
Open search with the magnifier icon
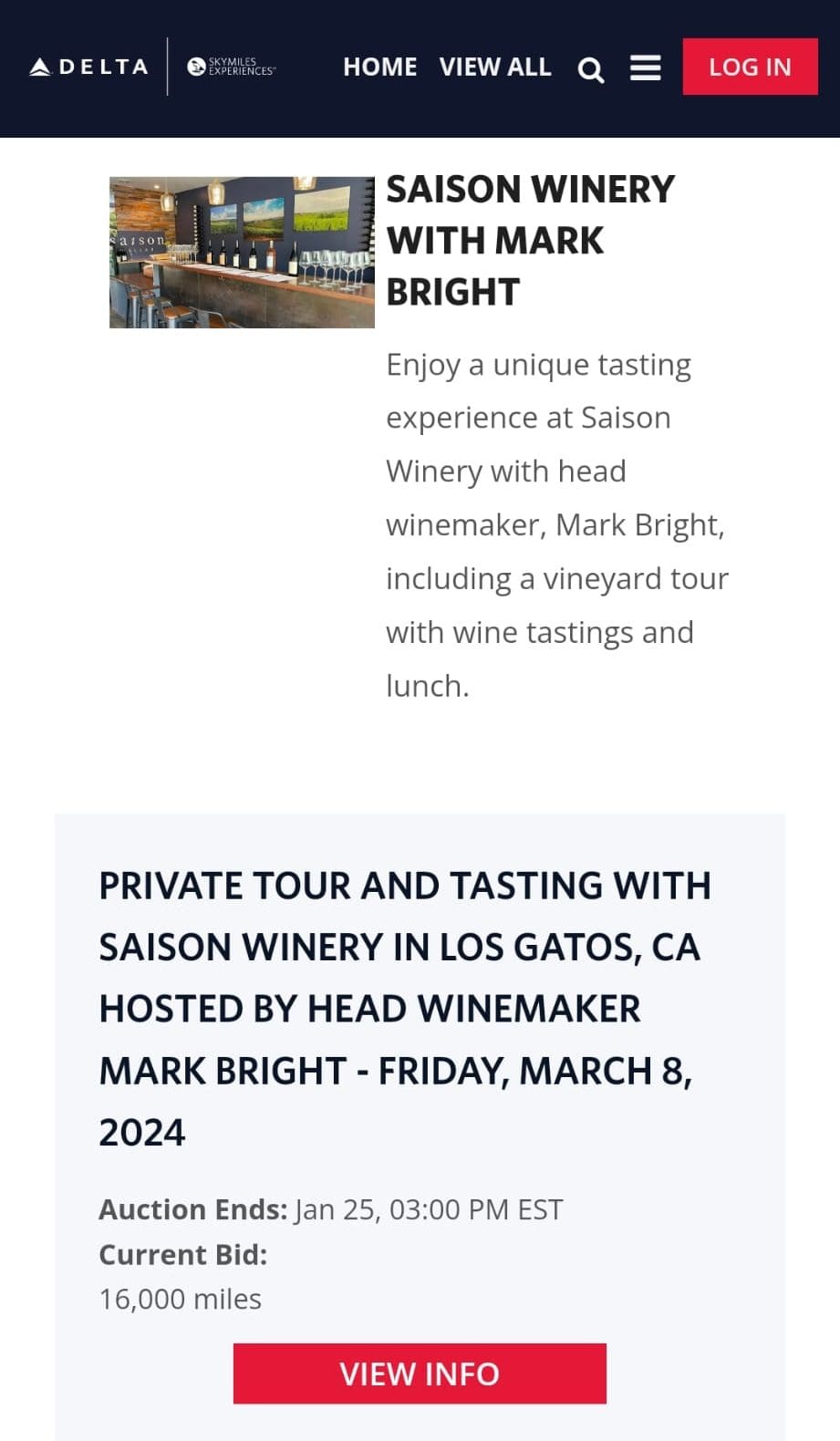coord(591,69)
